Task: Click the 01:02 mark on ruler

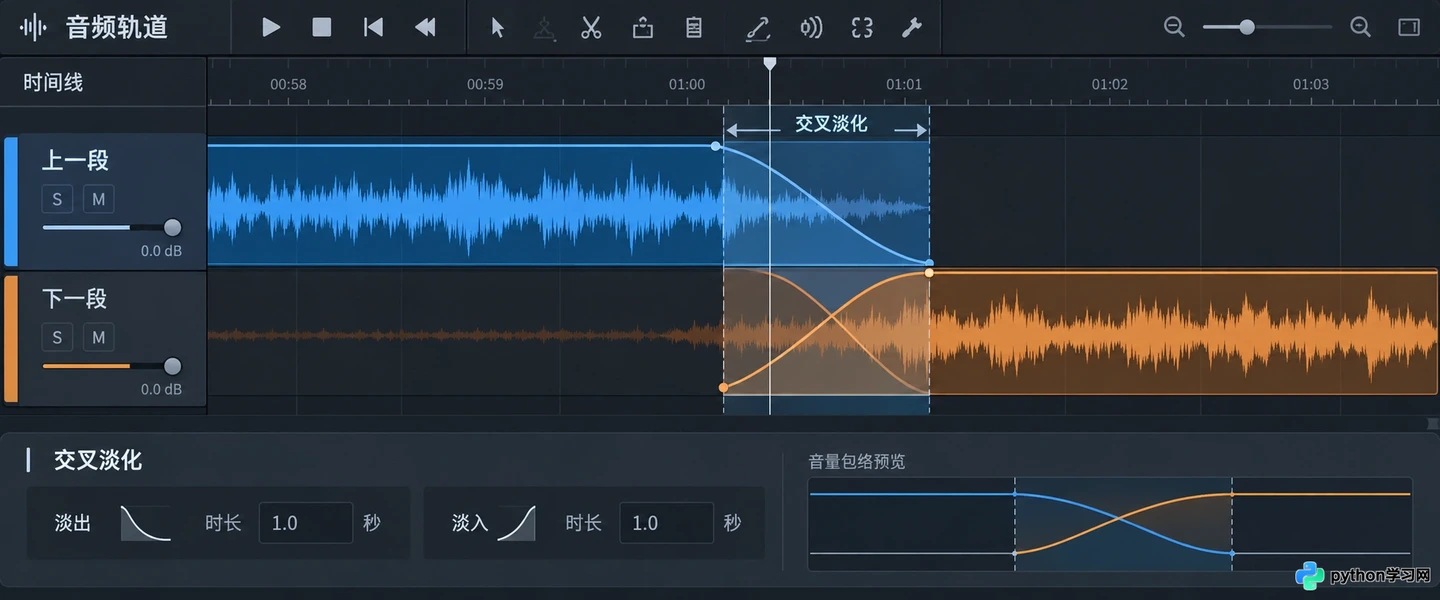Action: pyautogui.click(x=1109, y=84)
